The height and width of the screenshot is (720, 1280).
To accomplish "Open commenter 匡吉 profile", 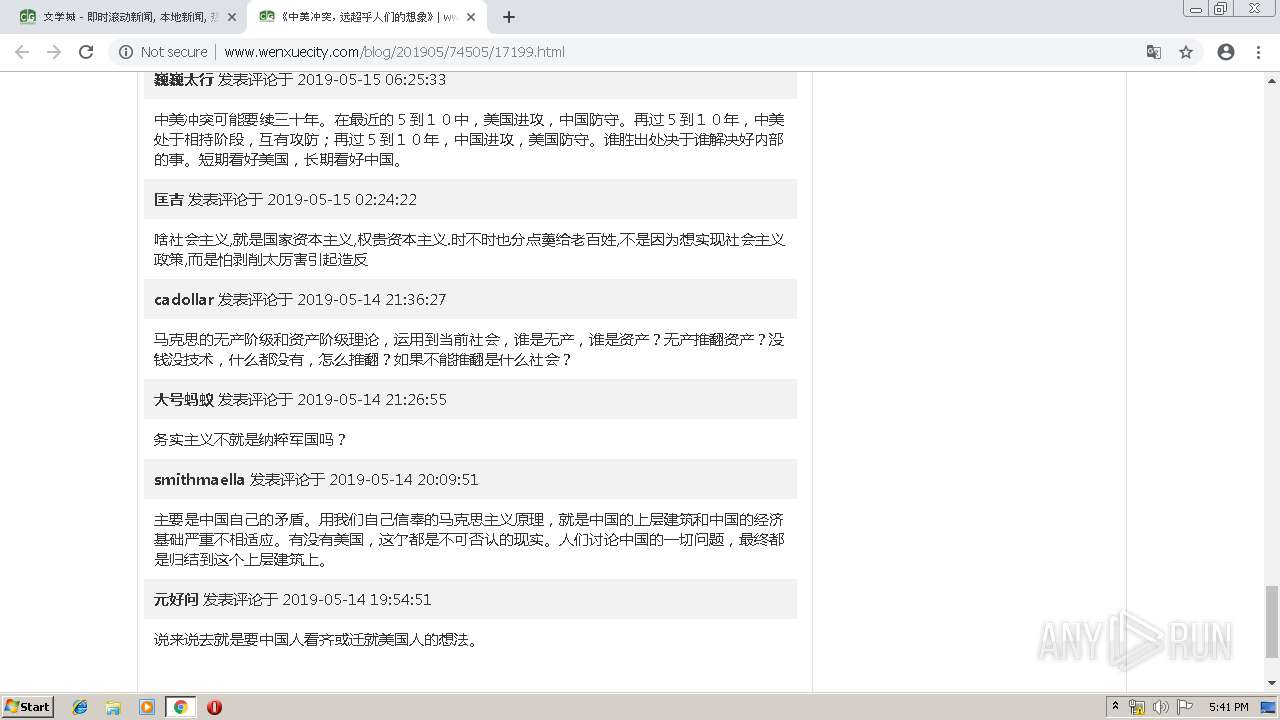I will [169, 199].
